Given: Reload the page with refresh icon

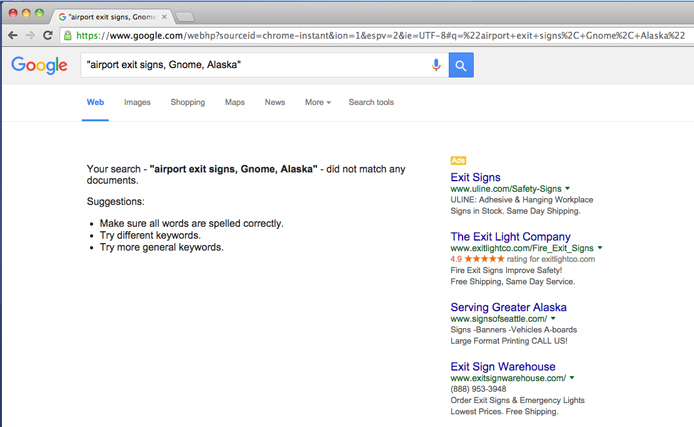Looking at the screenshot, I should (47, 35).
